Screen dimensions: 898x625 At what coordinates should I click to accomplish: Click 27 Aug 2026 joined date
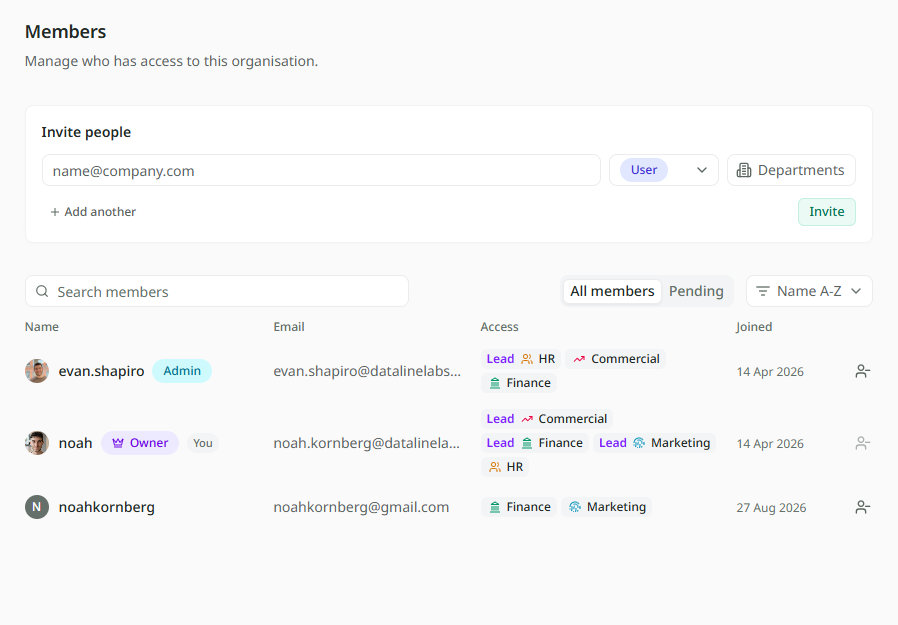(x=771, y=508)
